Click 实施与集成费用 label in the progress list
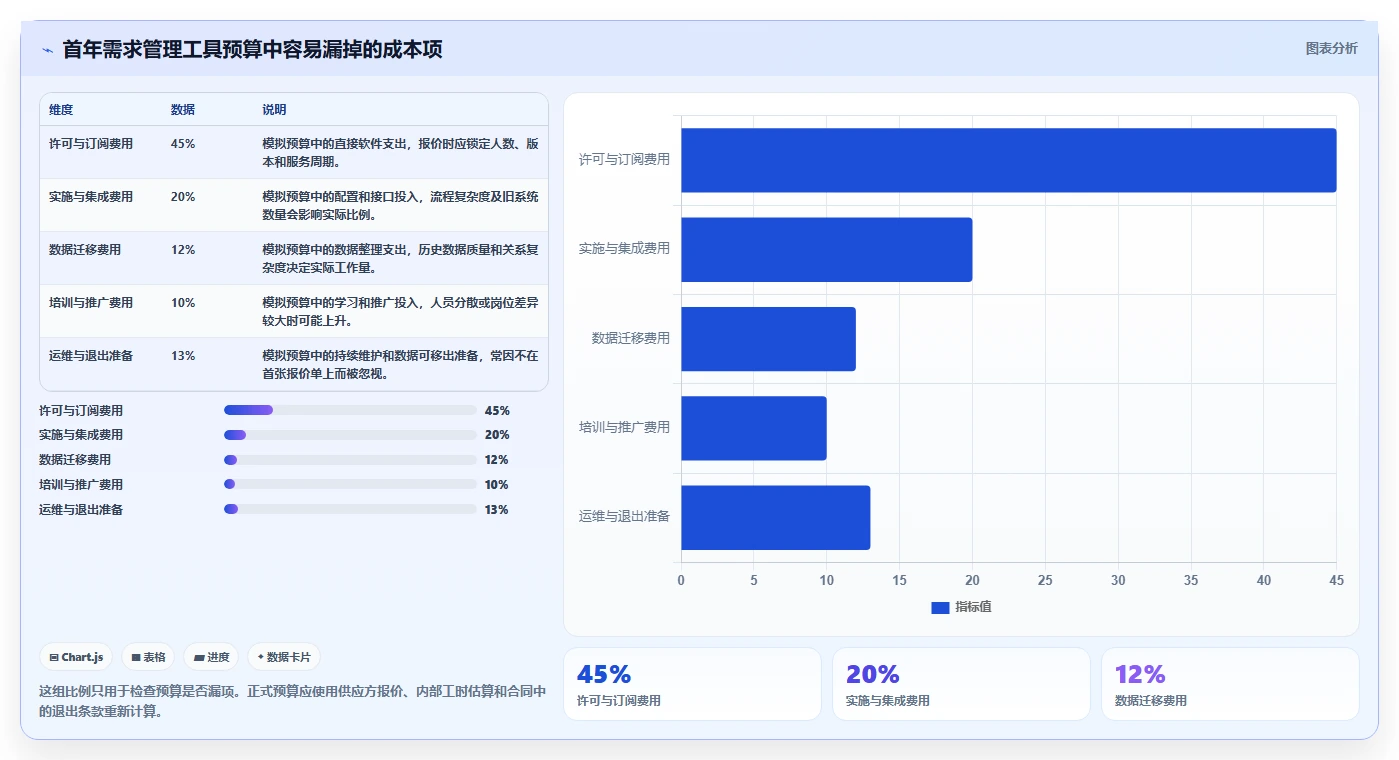The width and height of the screenshot is (1399, 760). [81, 435]
